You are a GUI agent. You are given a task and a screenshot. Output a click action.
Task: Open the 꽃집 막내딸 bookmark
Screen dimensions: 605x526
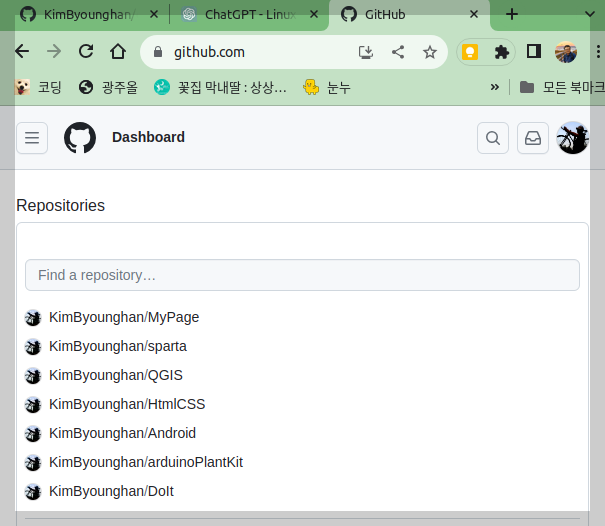tap(220, 87)
